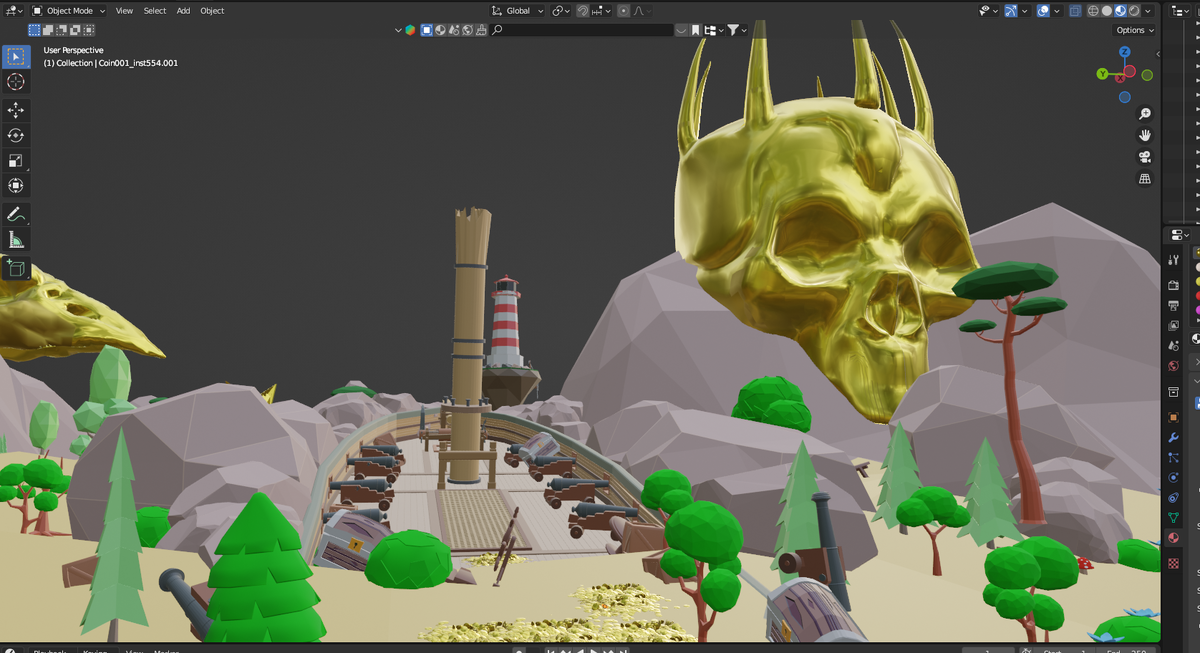Screen dimensions: 1200x653
Task: Open the snapping options dropdown
Action: point(601,11)
